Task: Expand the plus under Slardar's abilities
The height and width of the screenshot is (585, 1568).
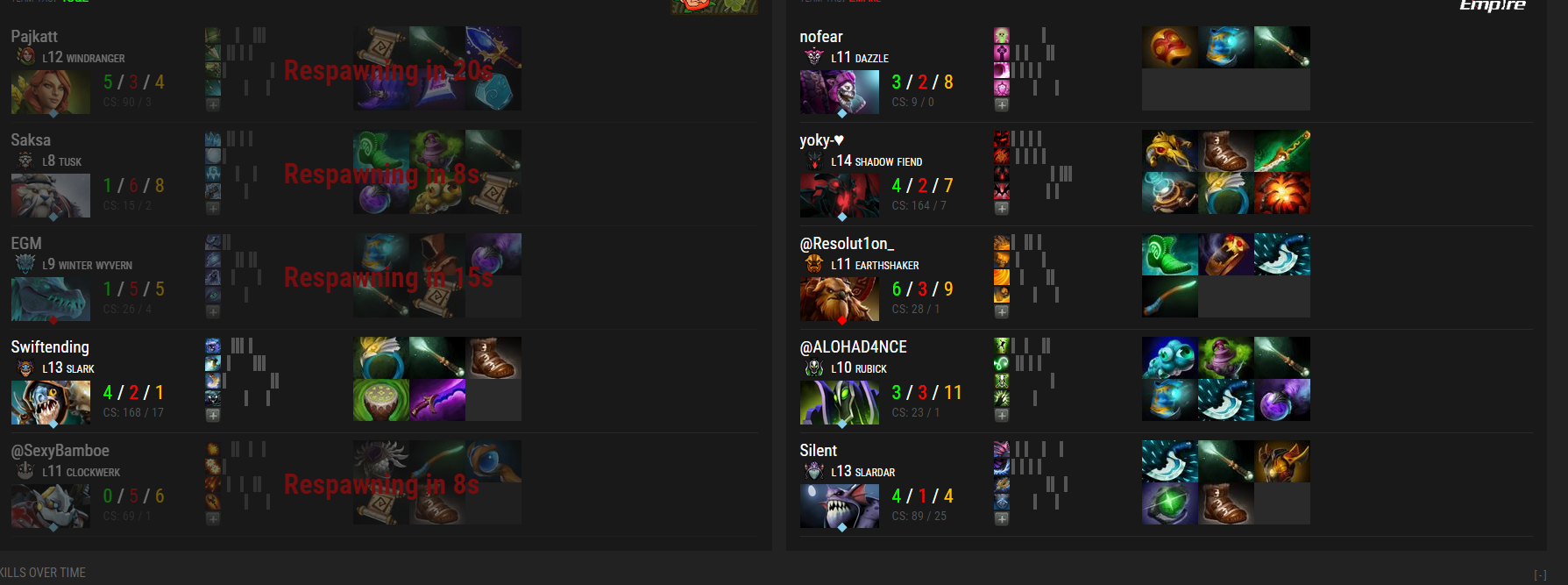Action: pyautogui.click(x=1002, y=518)
